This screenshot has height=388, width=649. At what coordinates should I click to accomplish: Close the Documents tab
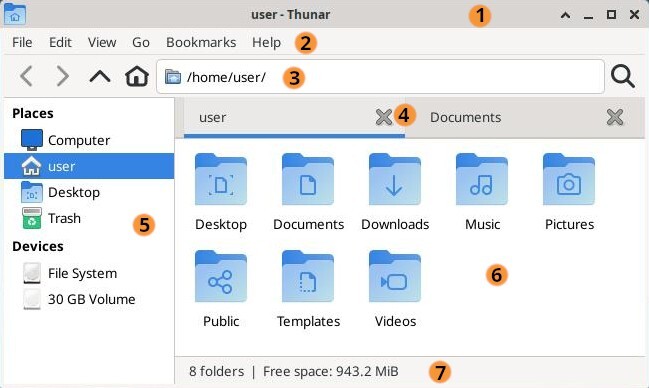pos(615,117)
